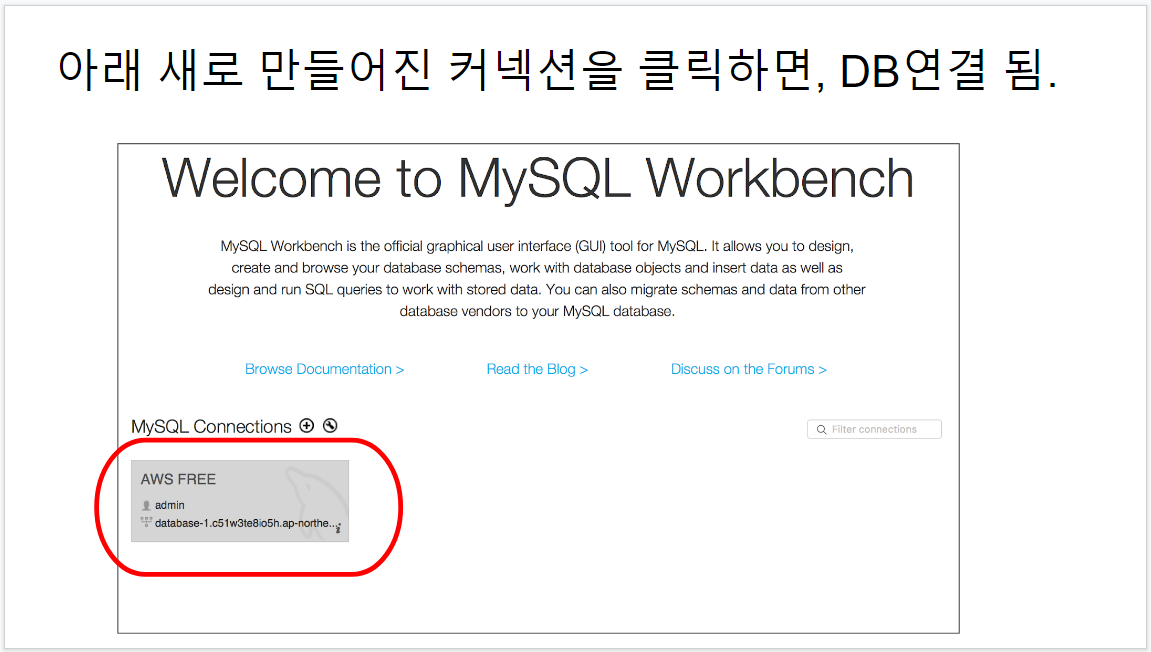Click the user icon beside admin
The height and width of the screenshot is (652, 1151).
coord(146,505)
